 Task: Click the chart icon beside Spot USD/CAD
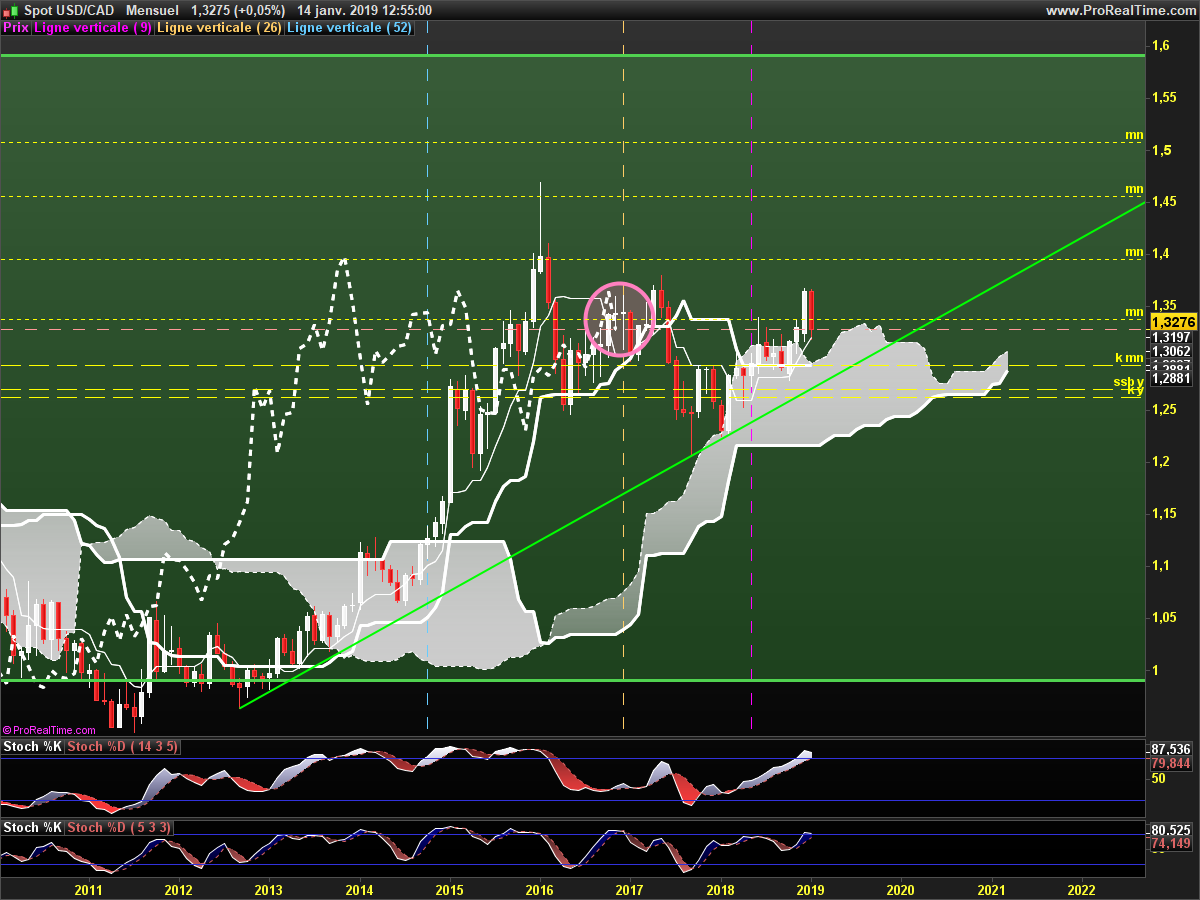(x=10, y=10)
